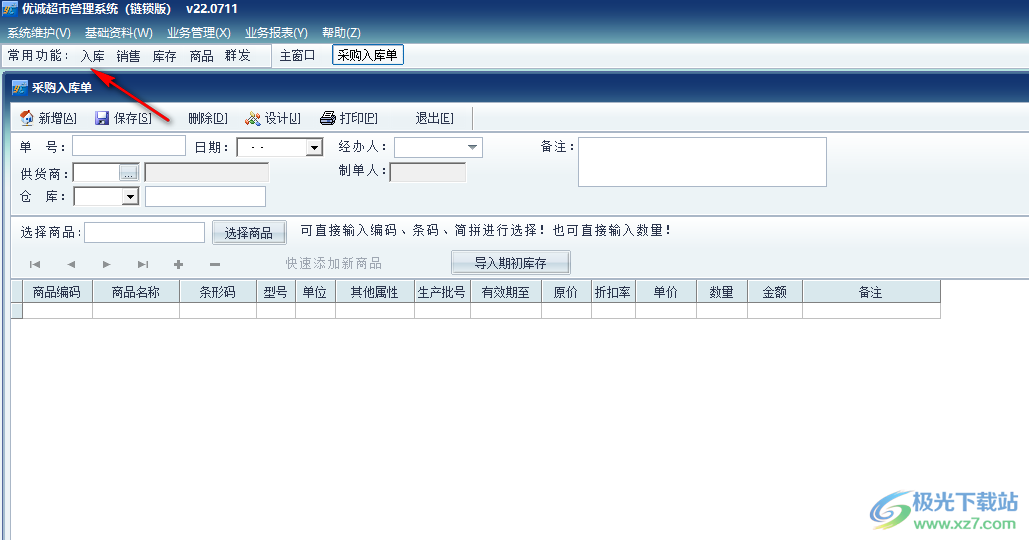
Task: Click the 库存 shortcut
Action: [x=165, y=56]
